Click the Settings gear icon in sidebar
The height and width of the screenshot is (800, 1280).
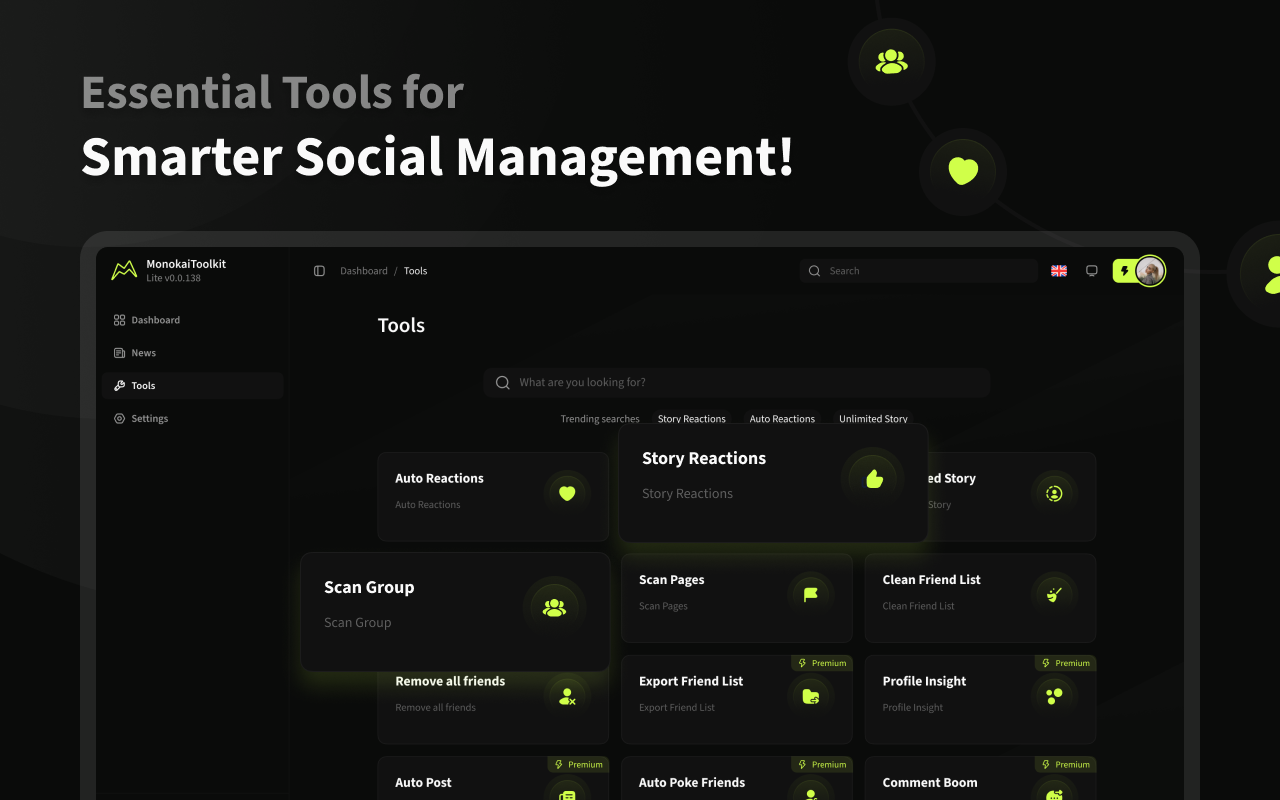click(119, 418)
